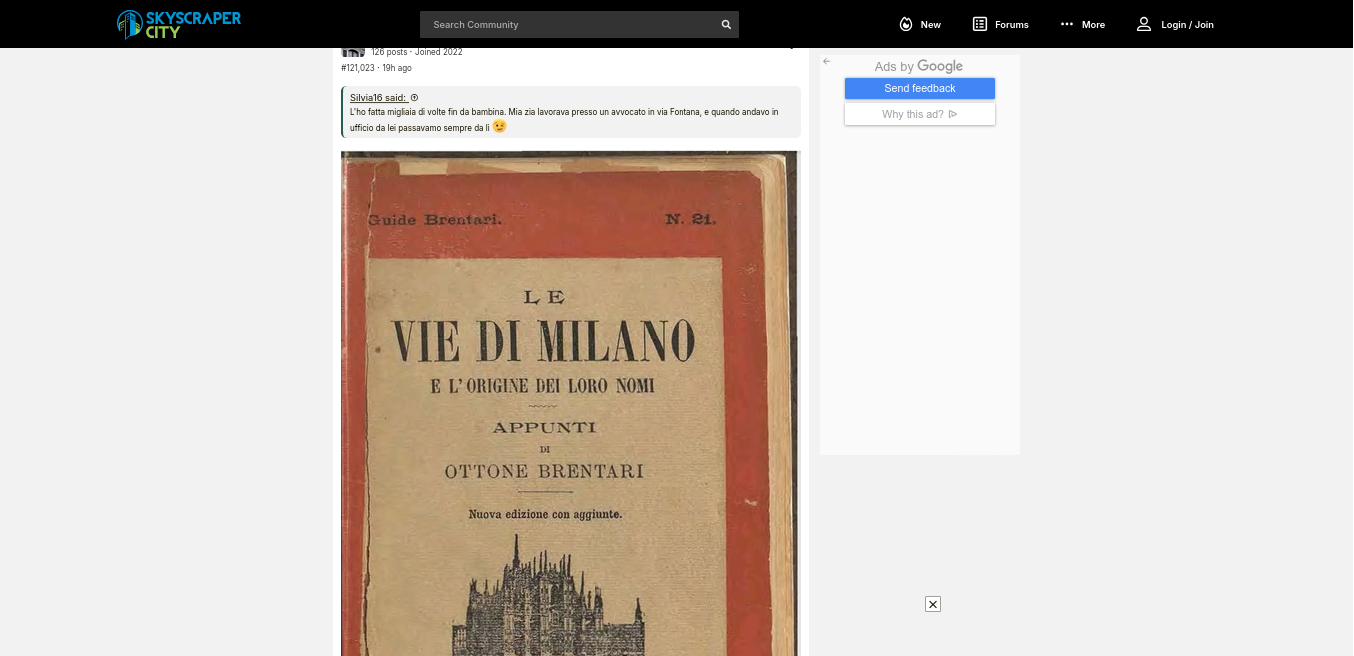
Task: Click Login / Join
Action: pyautogui.click(x=1186, y=25)
